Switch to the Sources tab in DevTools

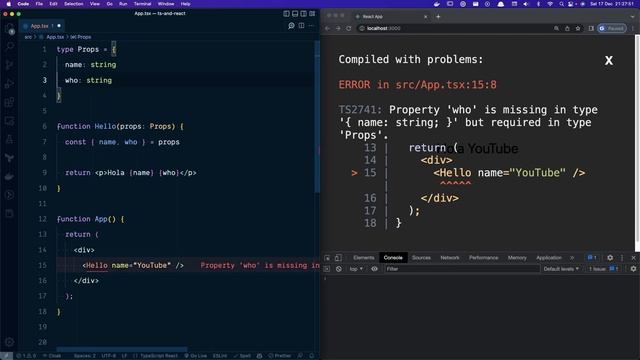point(421,258)
